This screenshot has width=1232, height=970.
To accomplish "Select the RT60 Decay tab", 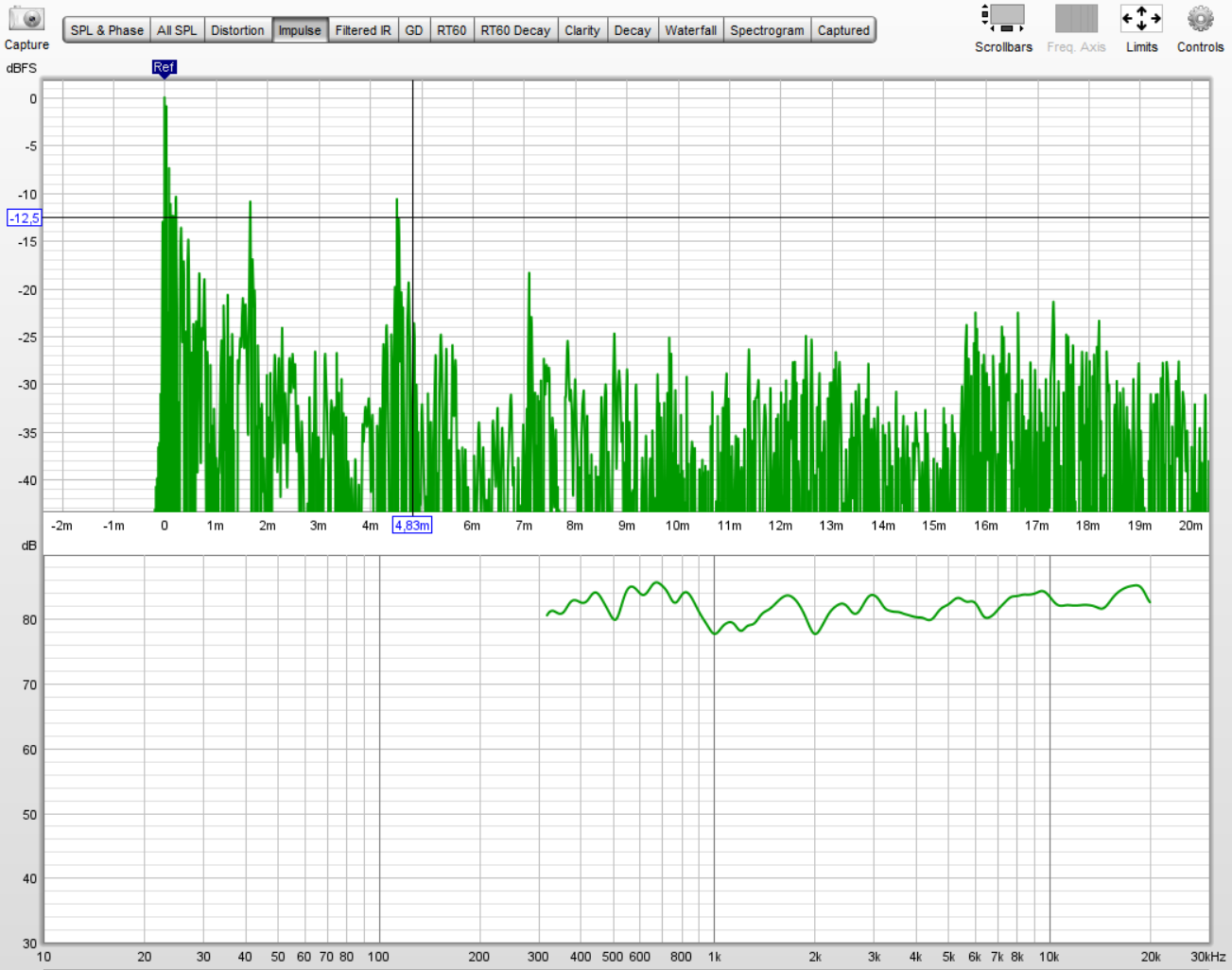I will click(515, 30).
